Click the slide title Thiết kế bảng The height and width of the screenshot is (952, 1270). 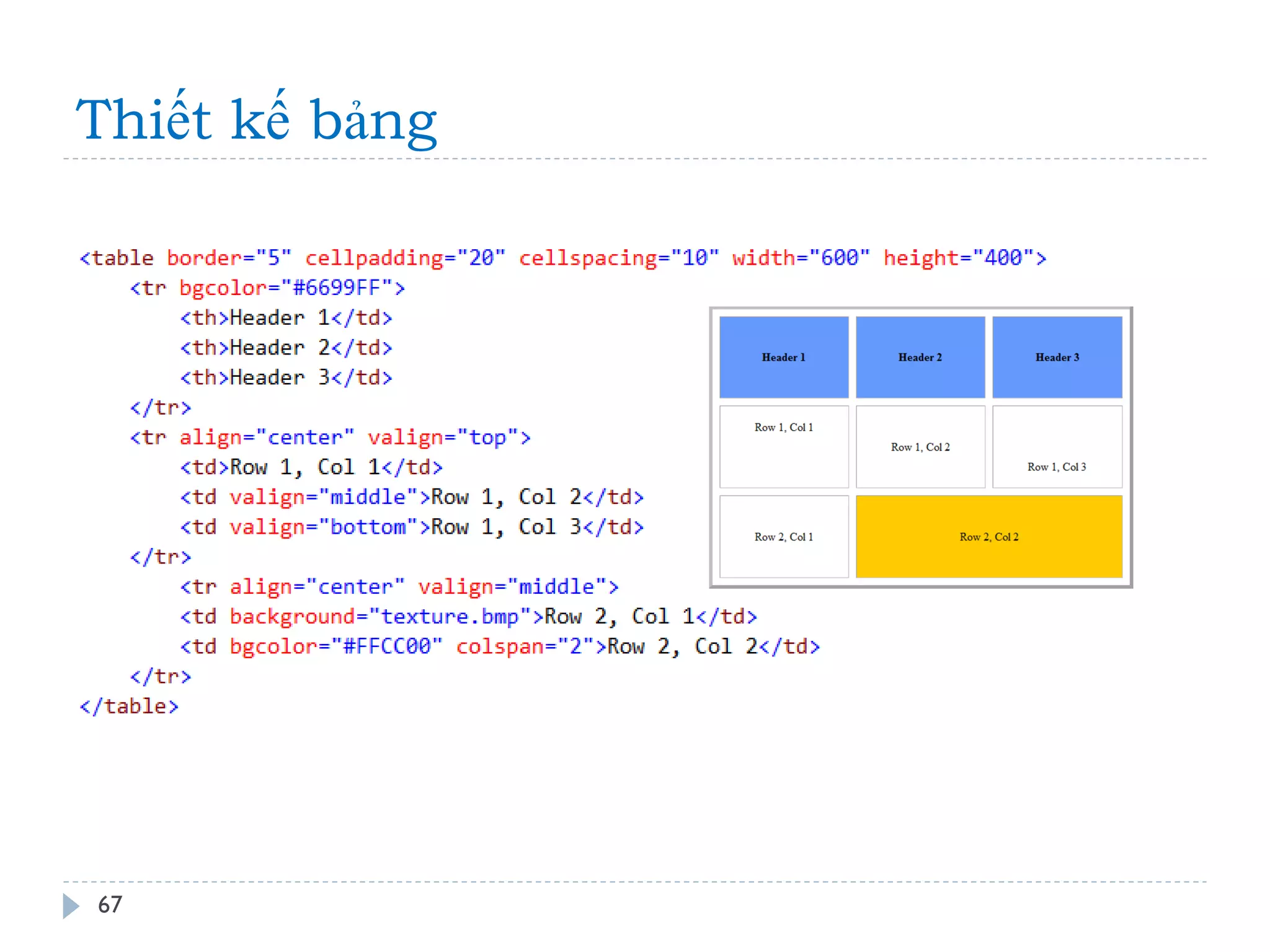[256, 120]
